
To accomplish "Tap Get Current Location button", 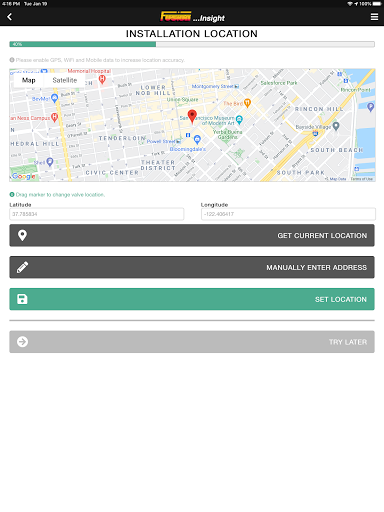I will (192, 235).
